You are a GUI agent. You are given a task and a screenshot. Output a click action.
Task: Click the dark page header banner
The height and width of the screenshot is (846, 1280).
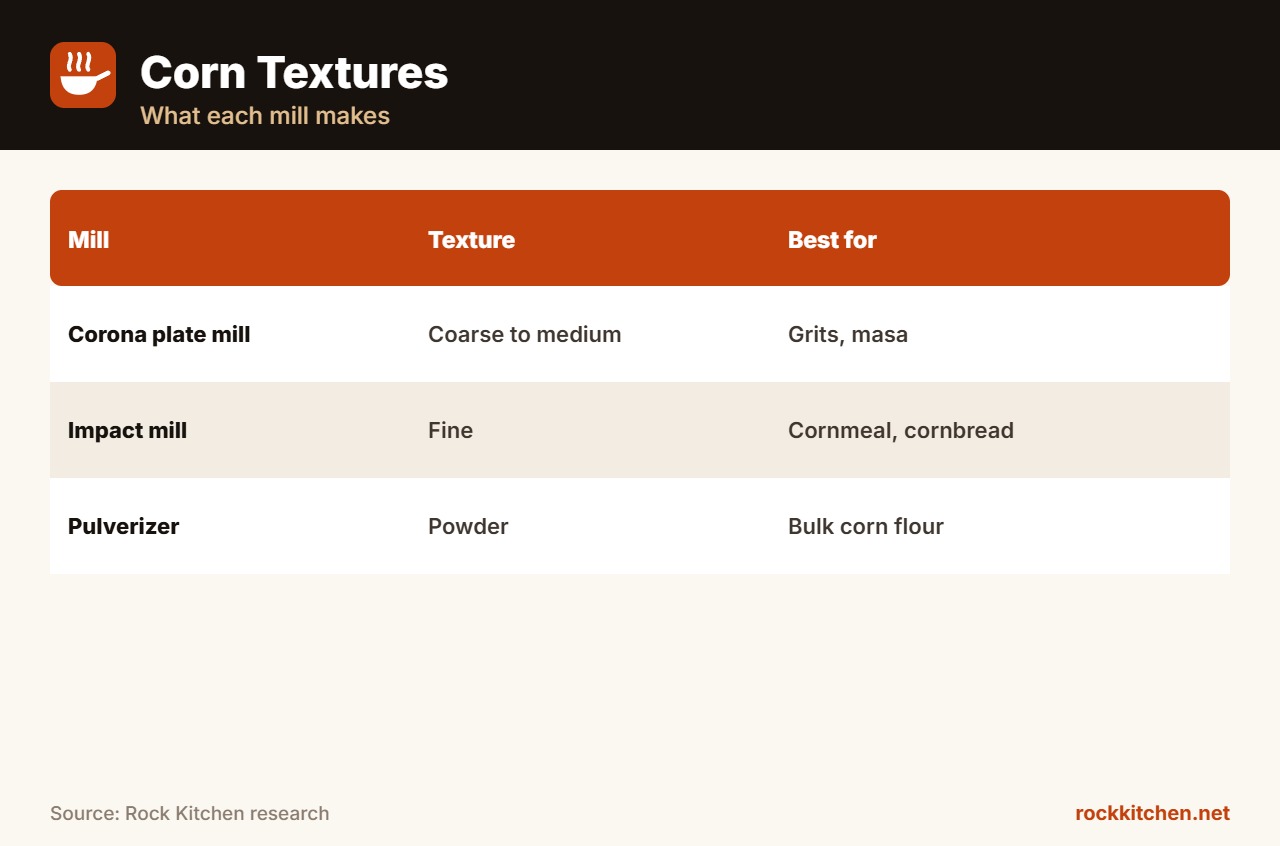tap(640, 75)
